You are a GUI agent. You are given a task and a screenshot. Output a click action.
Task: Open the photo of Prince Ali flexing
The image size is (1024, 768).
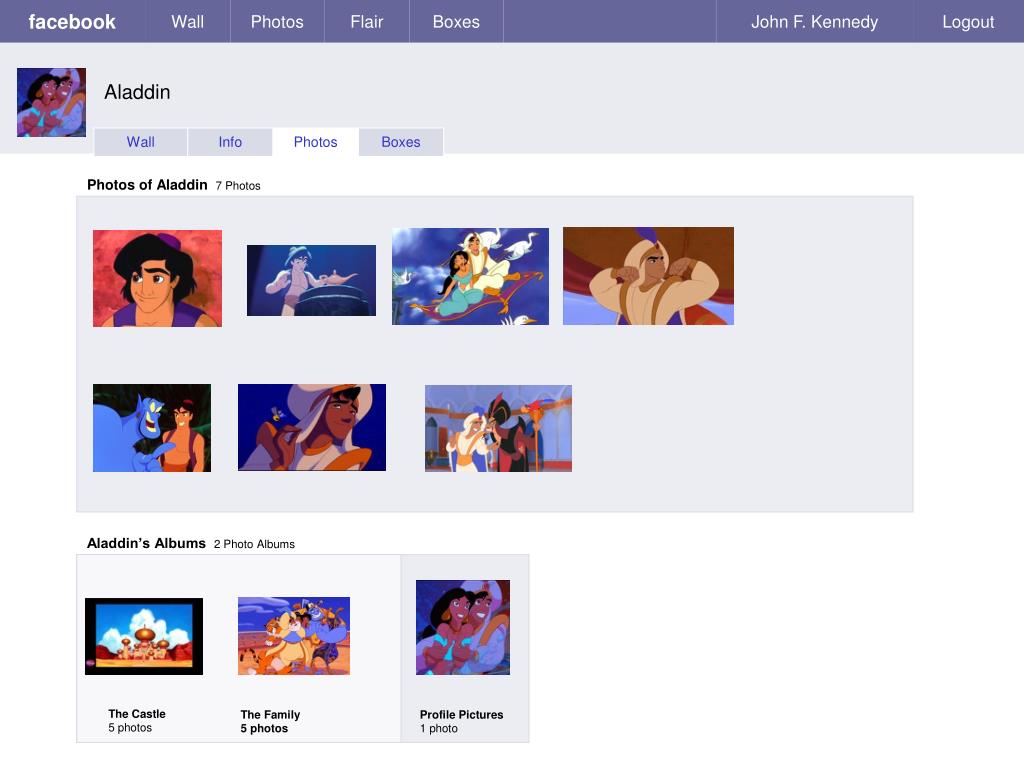coord(648,276)
